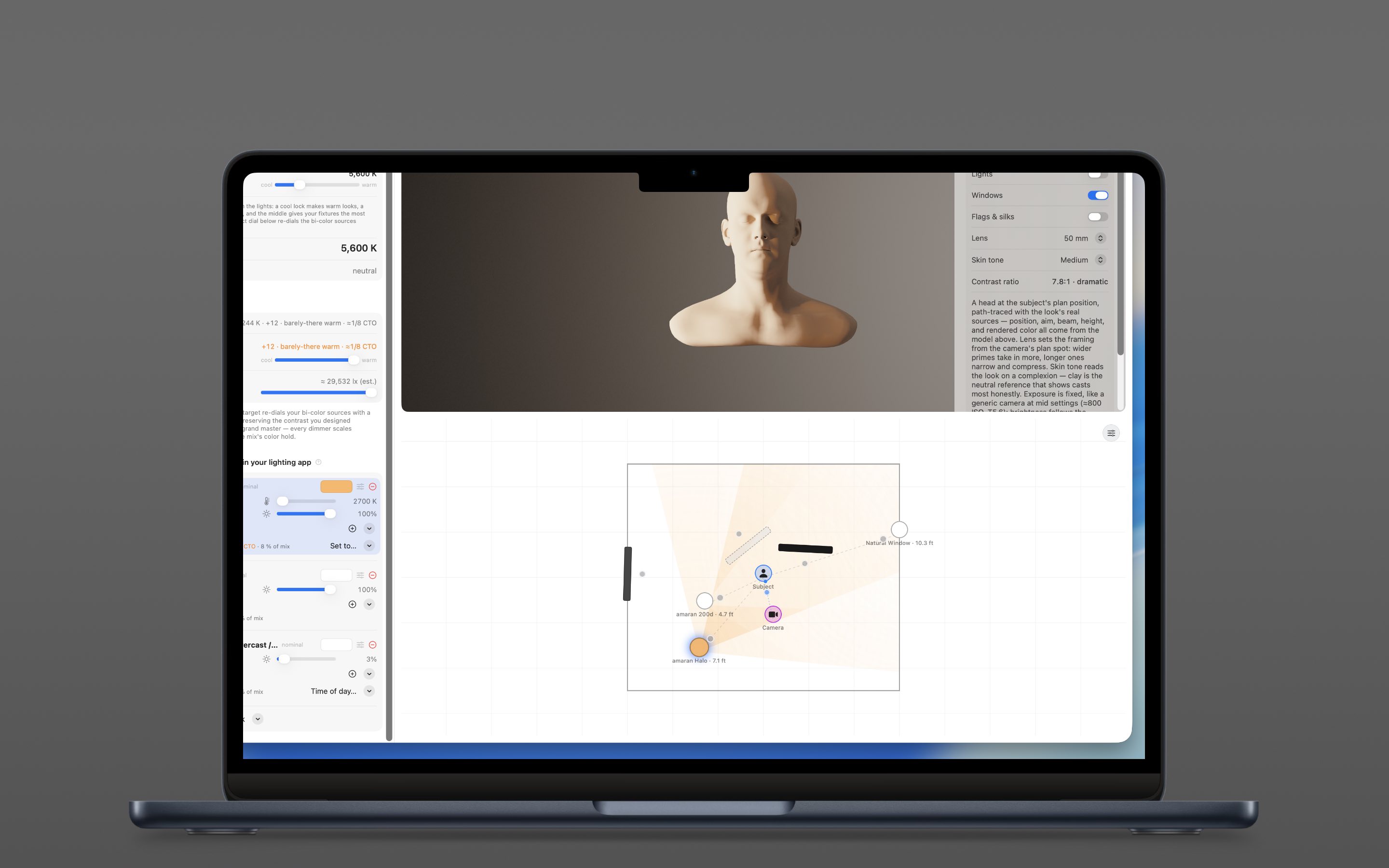
Task: Click the cool–warm slider under '+12 · barely-there warm'
Action: point(317,360)
